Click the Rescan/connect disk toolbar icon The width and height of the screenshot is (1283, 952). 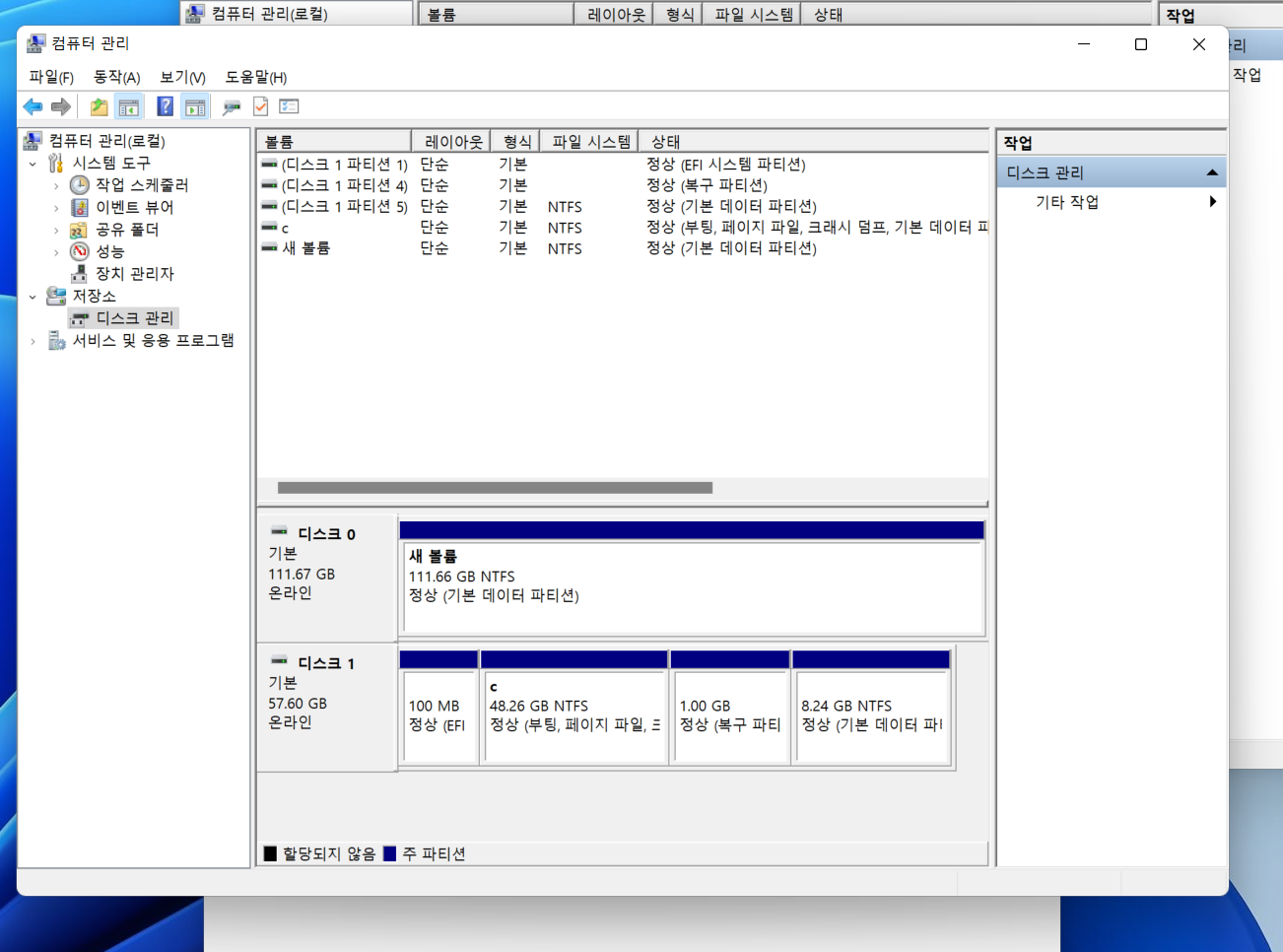(232, 106)
